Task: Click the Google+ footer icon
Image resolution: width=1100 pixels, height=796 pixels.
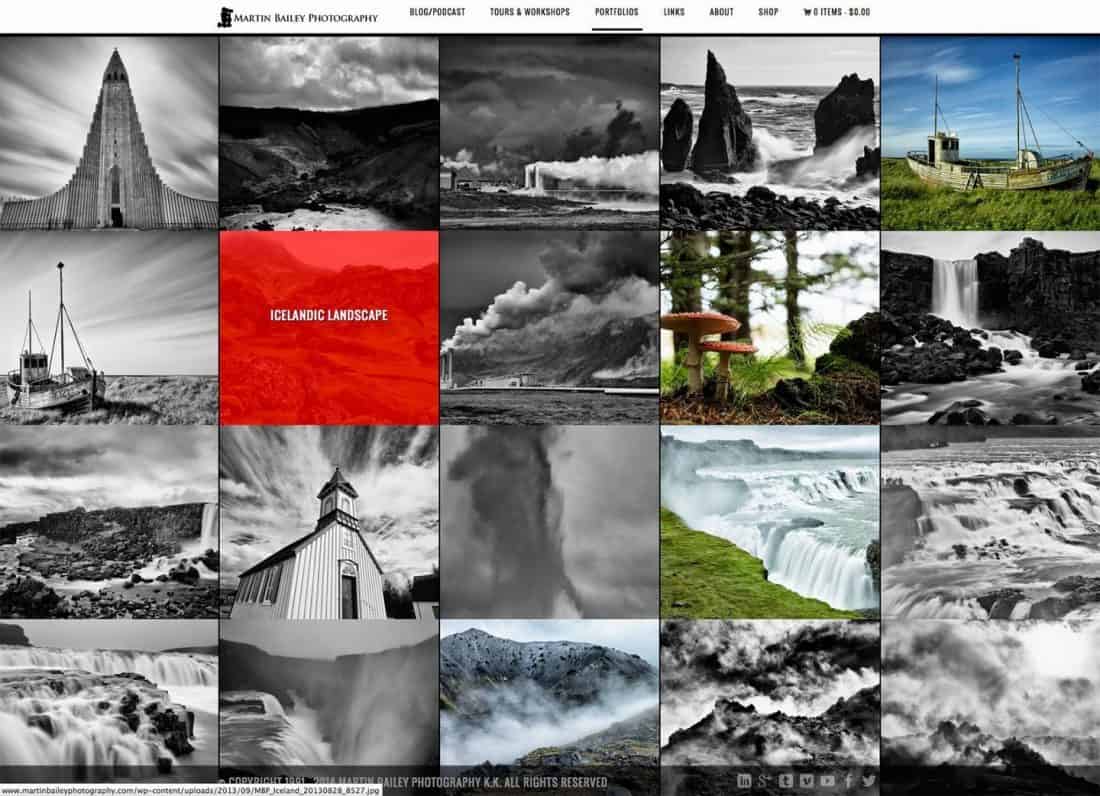Action: [x=765, y=781]
